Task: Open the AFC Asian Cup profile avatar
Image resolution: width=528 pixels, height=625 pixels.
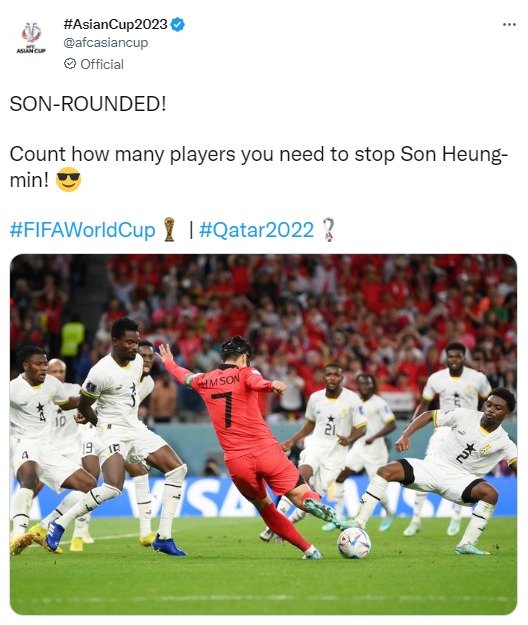Action: (31, 38)
